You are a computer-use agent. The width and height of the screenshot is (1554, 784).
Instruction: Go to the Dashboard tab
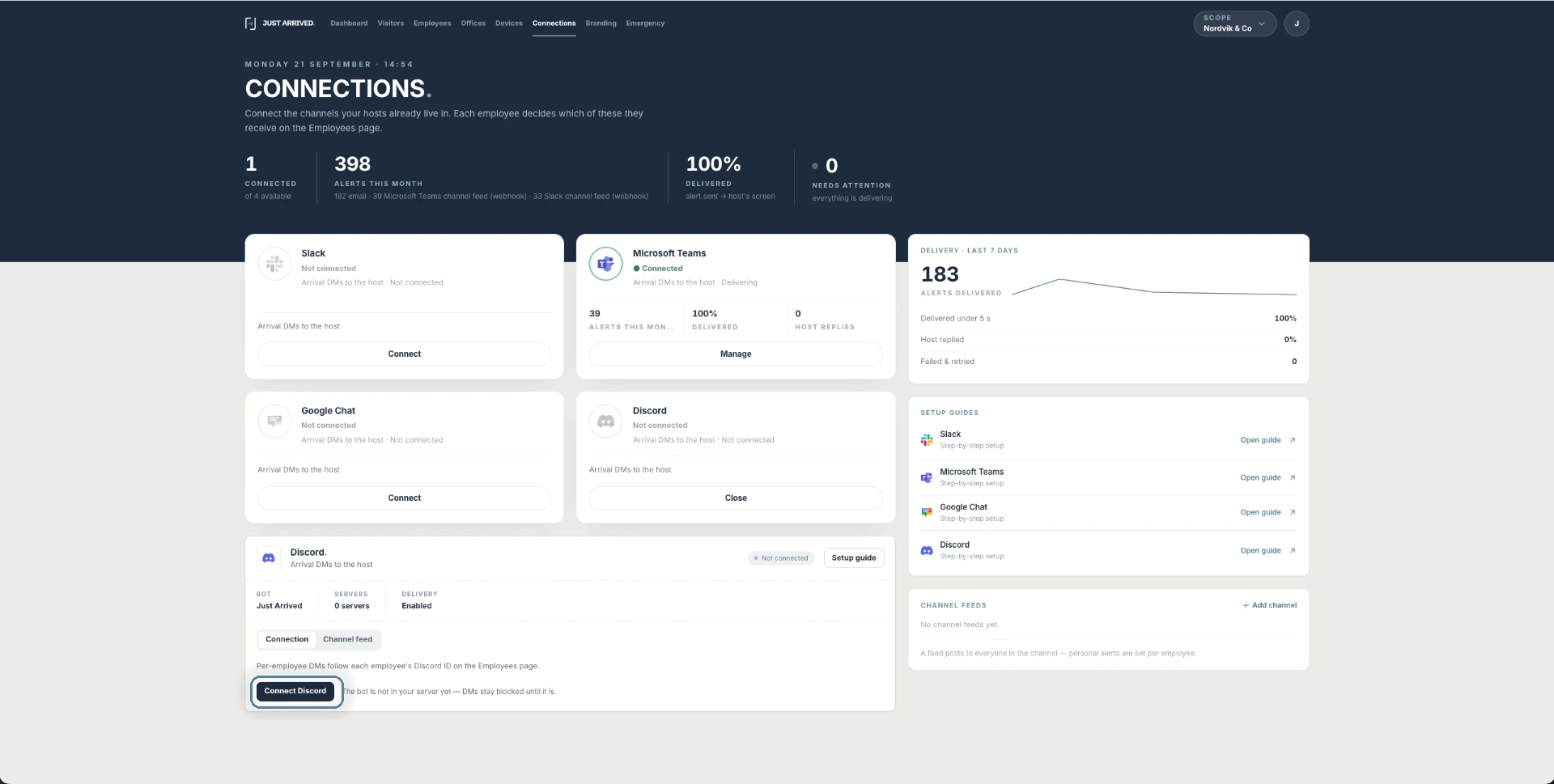tap(349, 23)
